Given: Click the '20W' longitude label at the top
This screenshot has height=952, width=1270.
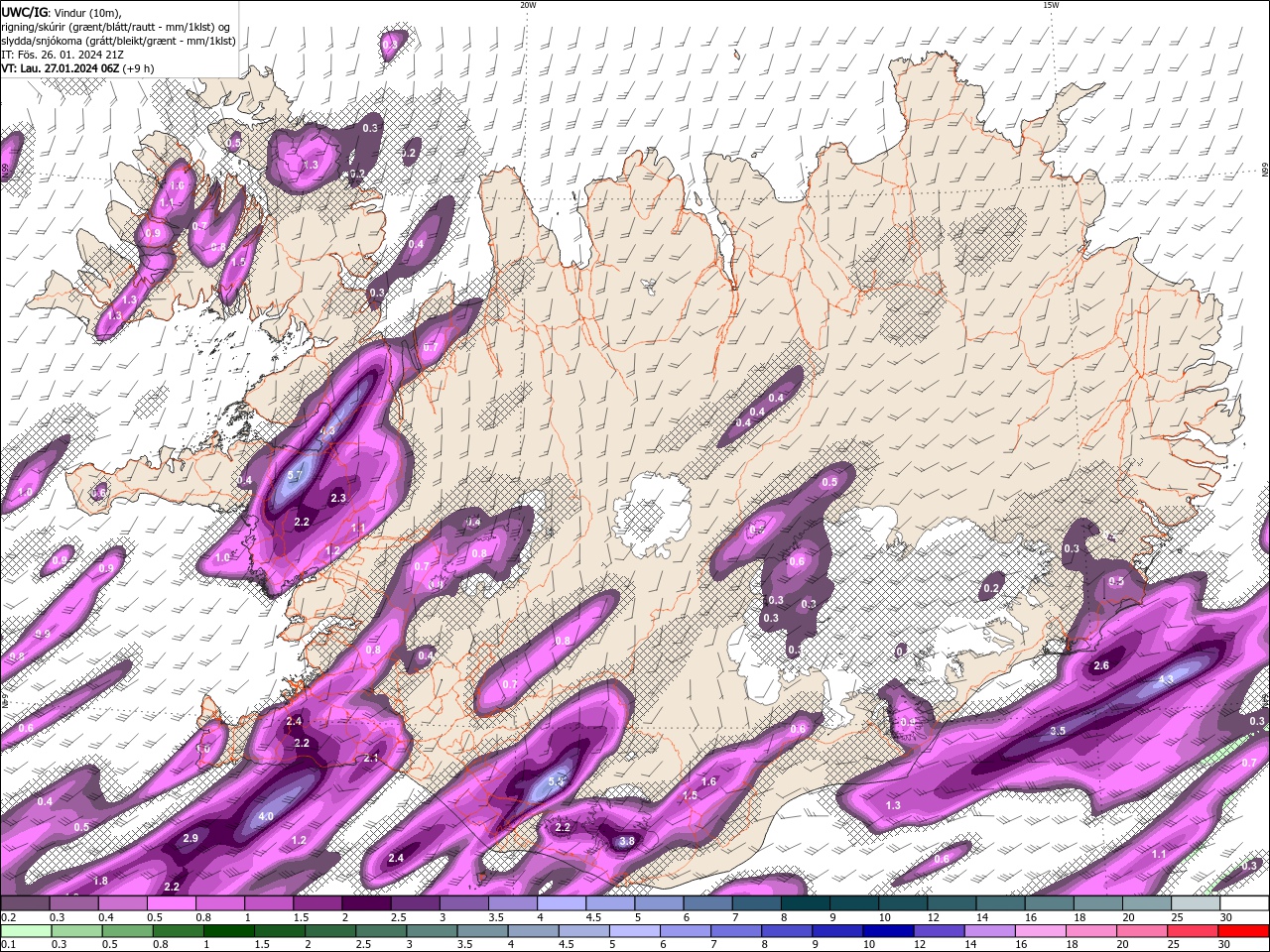Looking at the screenshot, I should [x=528, y=5].
